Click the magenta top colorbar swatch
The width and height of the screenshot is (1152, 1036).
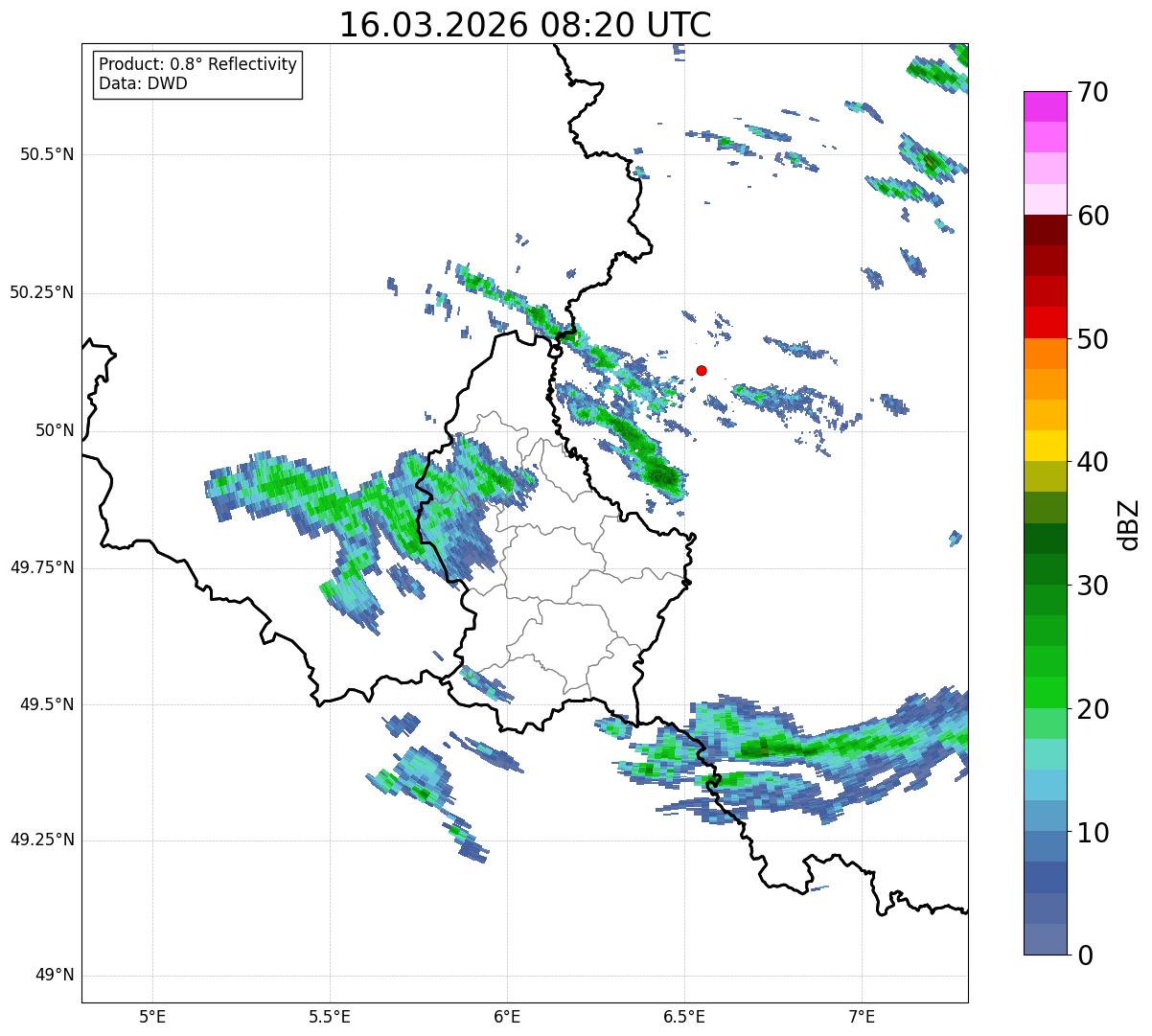click(1044, 106)
